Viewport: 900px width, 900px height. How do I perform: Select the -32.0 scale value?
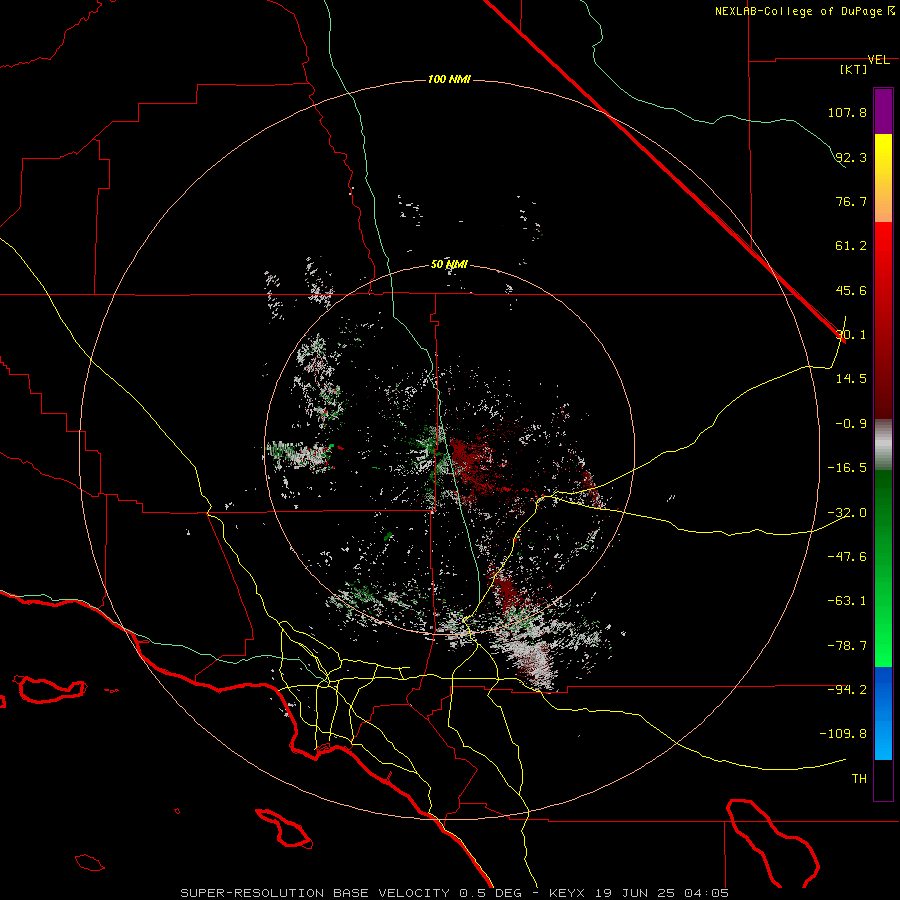pyautogui.click(x=847, y=513)
